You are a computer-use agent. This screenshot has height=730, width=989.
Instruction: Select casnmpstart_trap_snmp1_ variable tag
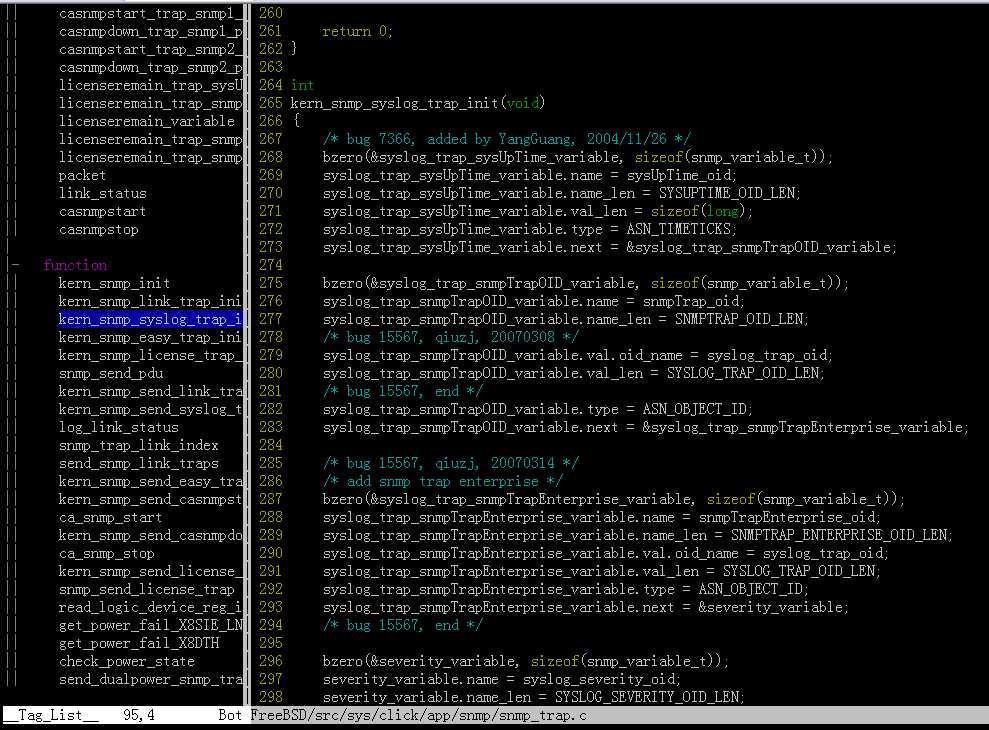pyautogui.click(x=150, y=13)
